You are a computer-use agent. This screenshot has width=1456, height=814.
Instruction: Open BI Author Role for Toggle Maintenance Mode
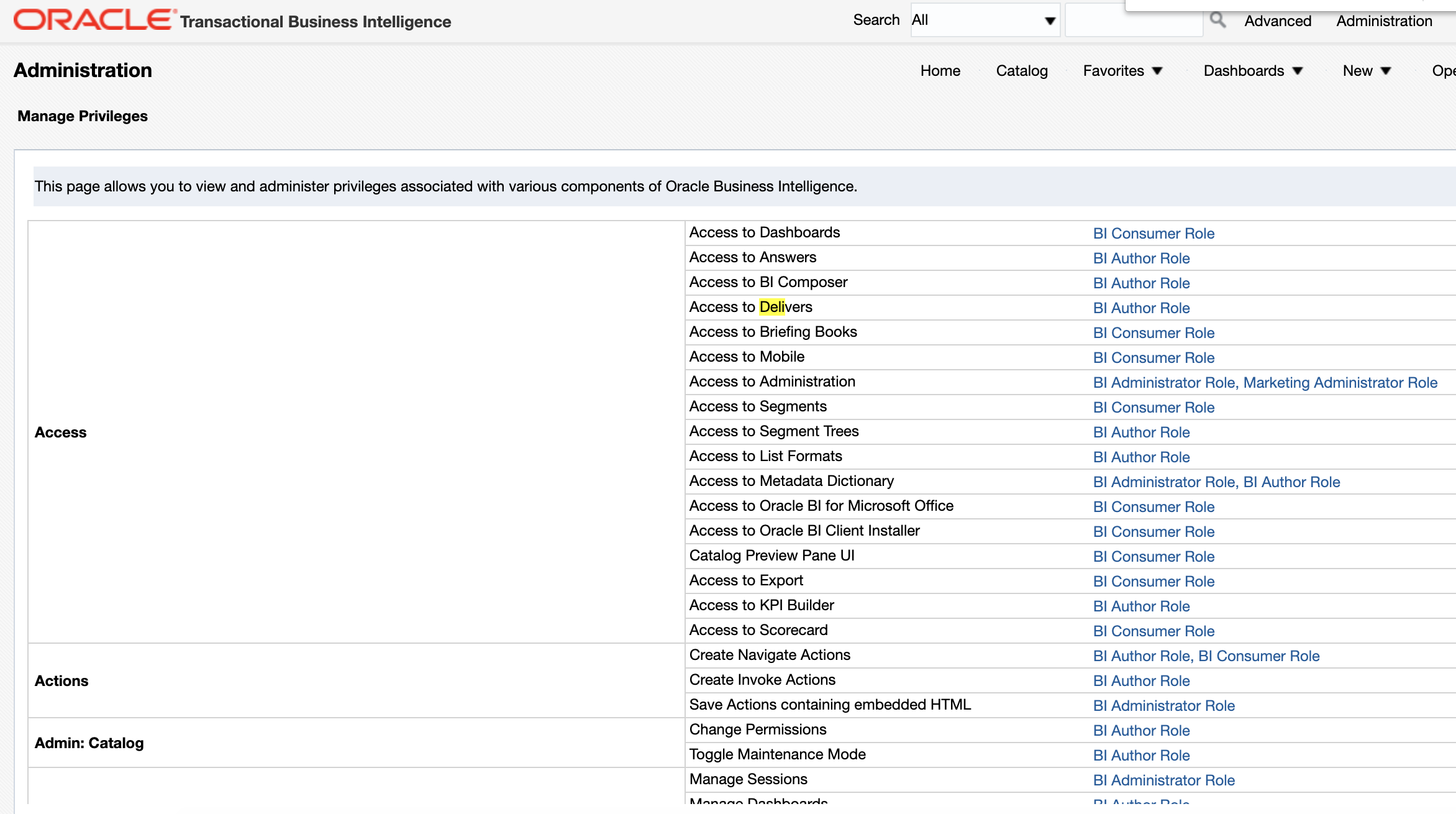[x=1141, y=756]
